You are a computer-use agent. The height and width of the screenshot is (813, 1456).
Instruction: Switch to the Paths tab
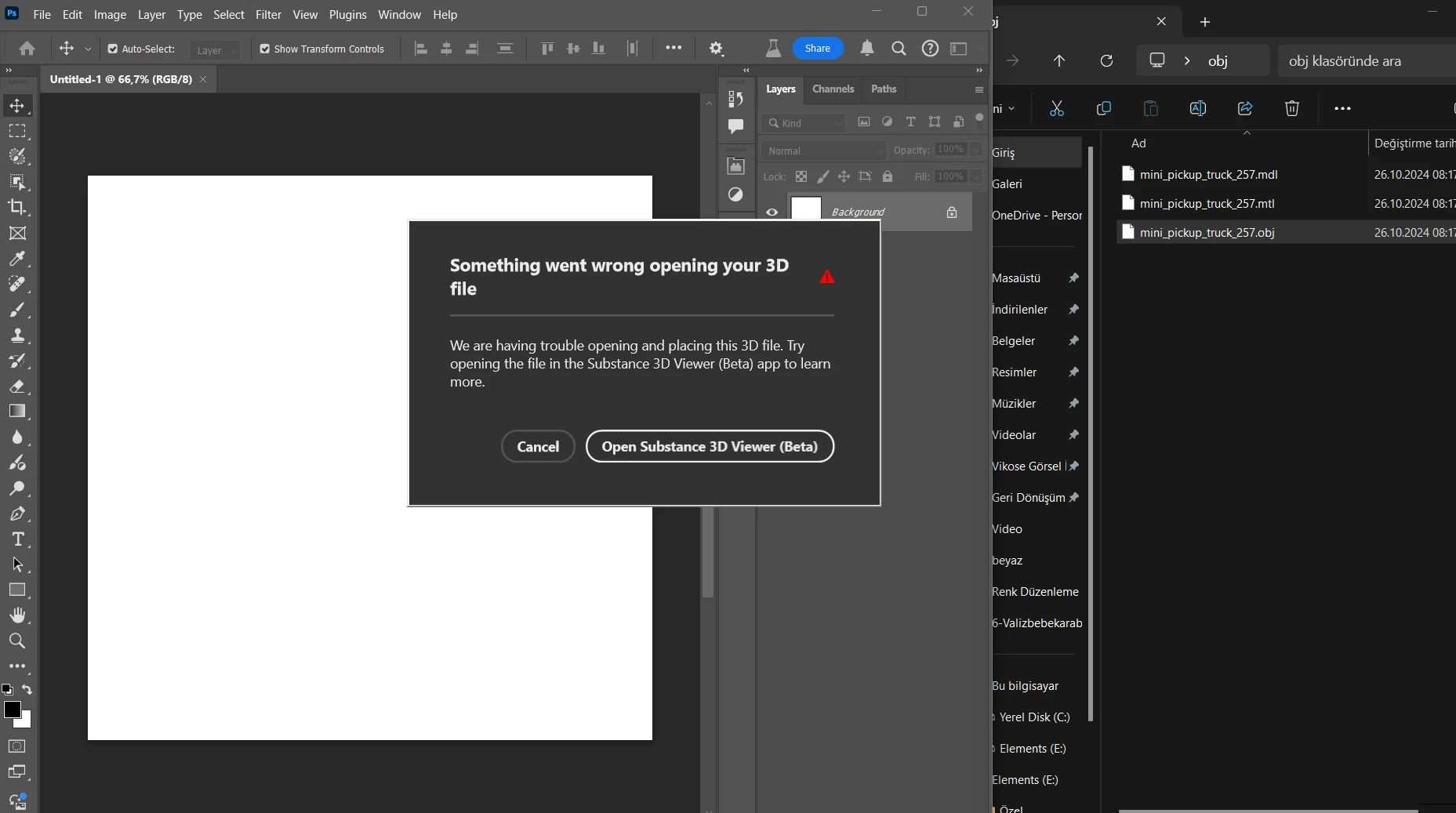(x=884, y=89)
